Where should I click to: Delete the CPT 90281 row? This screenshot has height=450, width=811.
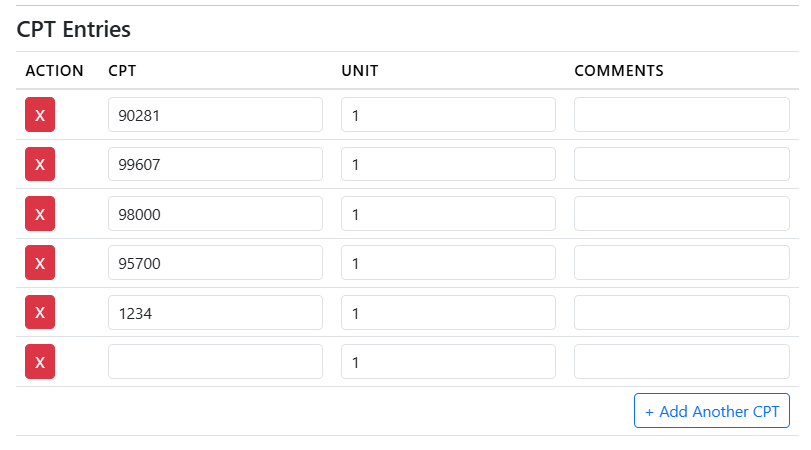[x=40, y=115]
